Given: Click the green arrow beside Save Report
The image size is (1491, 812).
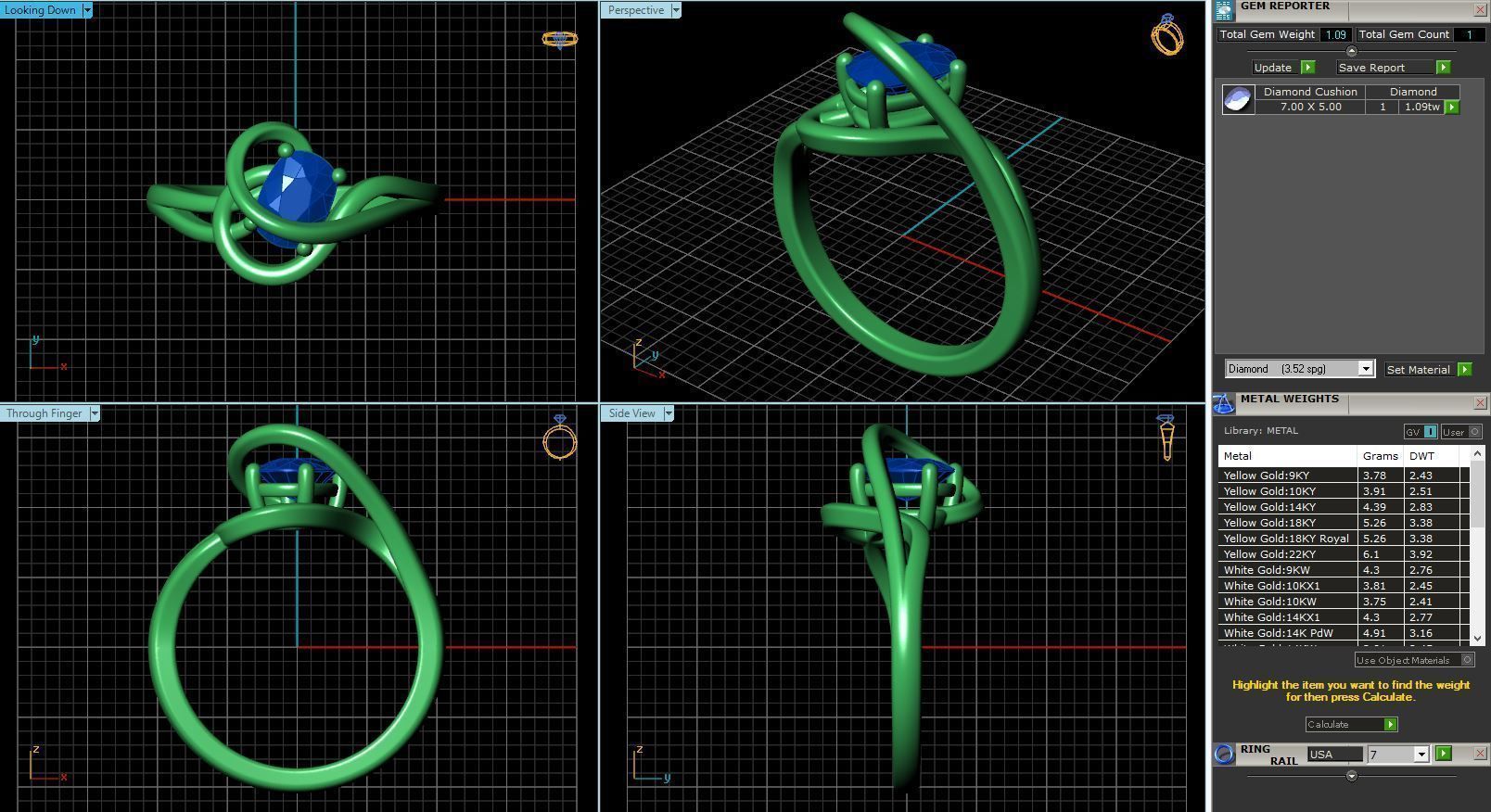Looking at the screenshot, I should coord(1443,68).
